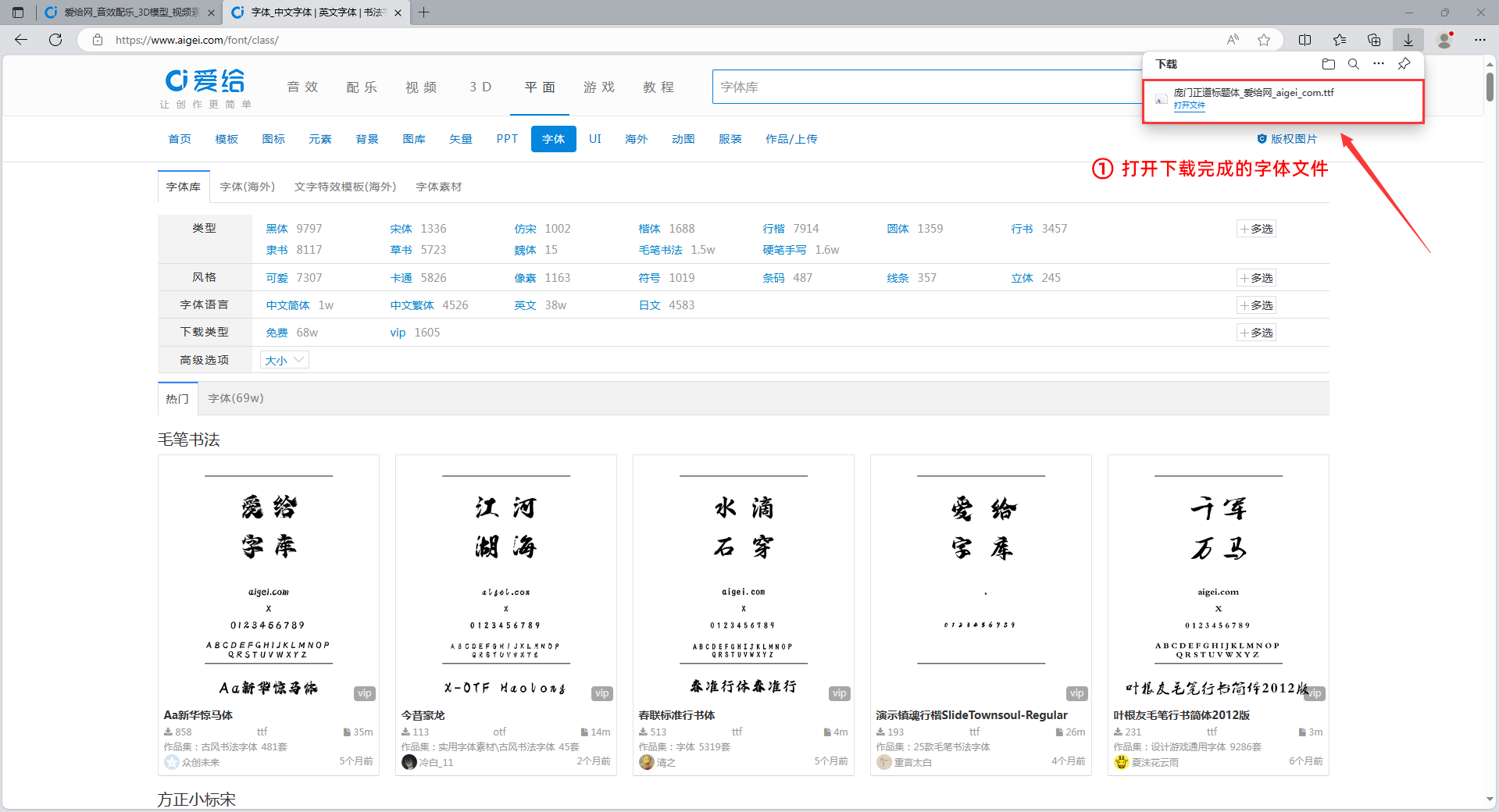Filter fonts by 中文繁体 language
The height and width of the screenshot is (812, 1499).
[x=412, y=305]
